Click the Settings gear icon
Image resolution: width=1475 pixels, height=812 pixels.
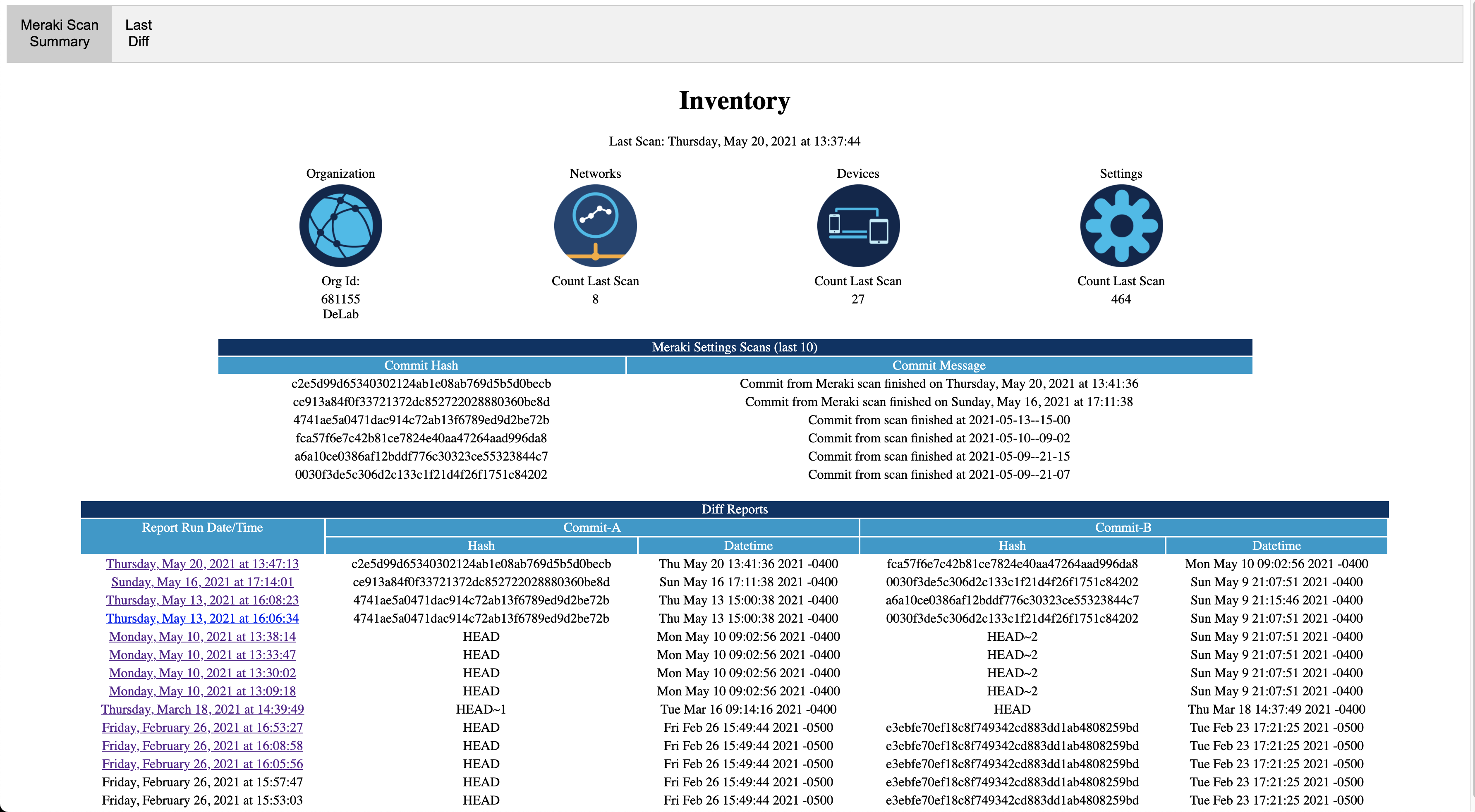tap(1121, 225)
